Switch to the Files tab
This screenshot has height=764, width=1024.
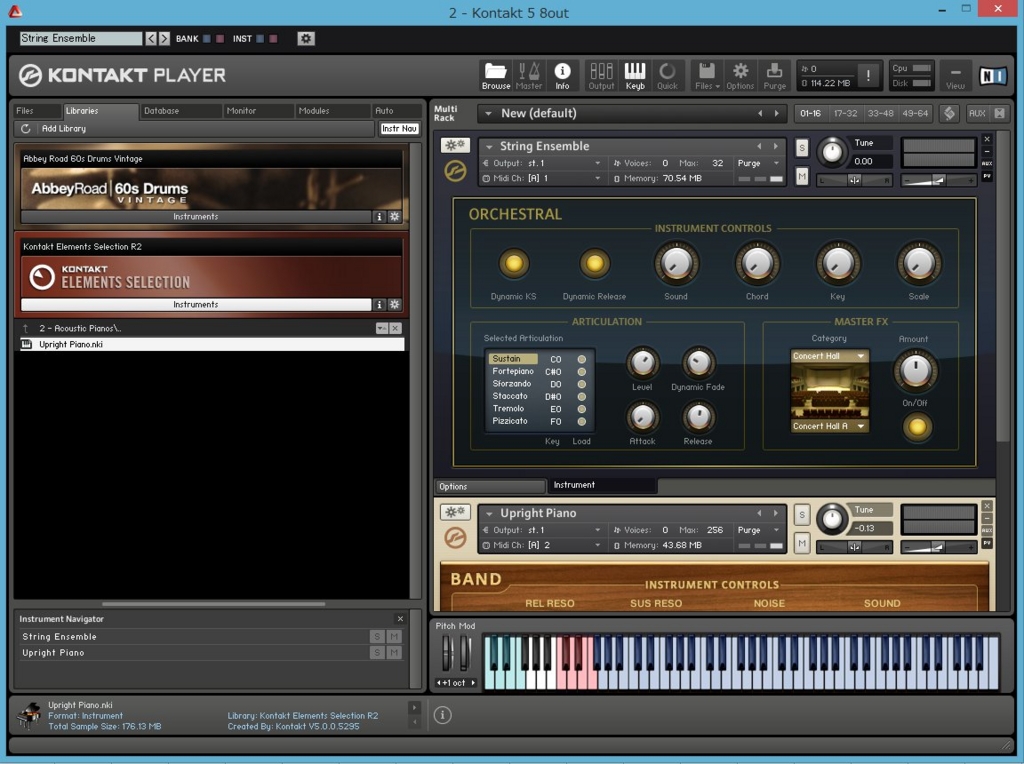(37, 111)
